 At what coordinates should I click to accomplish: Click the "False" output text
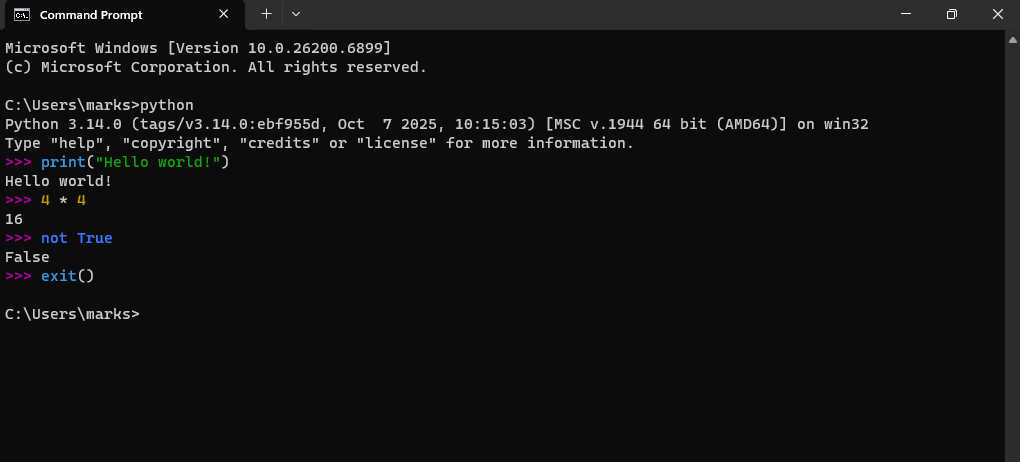(x=27, y=257)
